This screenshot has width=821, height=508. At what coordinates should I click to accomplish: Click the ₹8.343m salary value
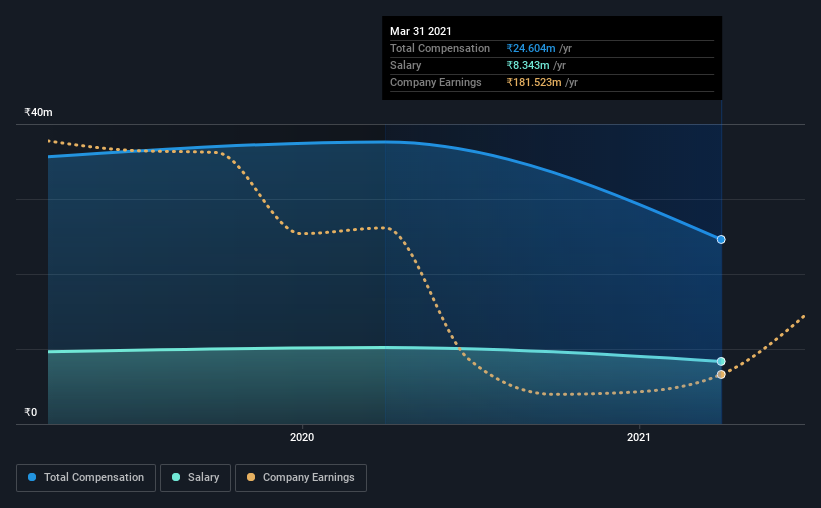(x=528, y=65)
